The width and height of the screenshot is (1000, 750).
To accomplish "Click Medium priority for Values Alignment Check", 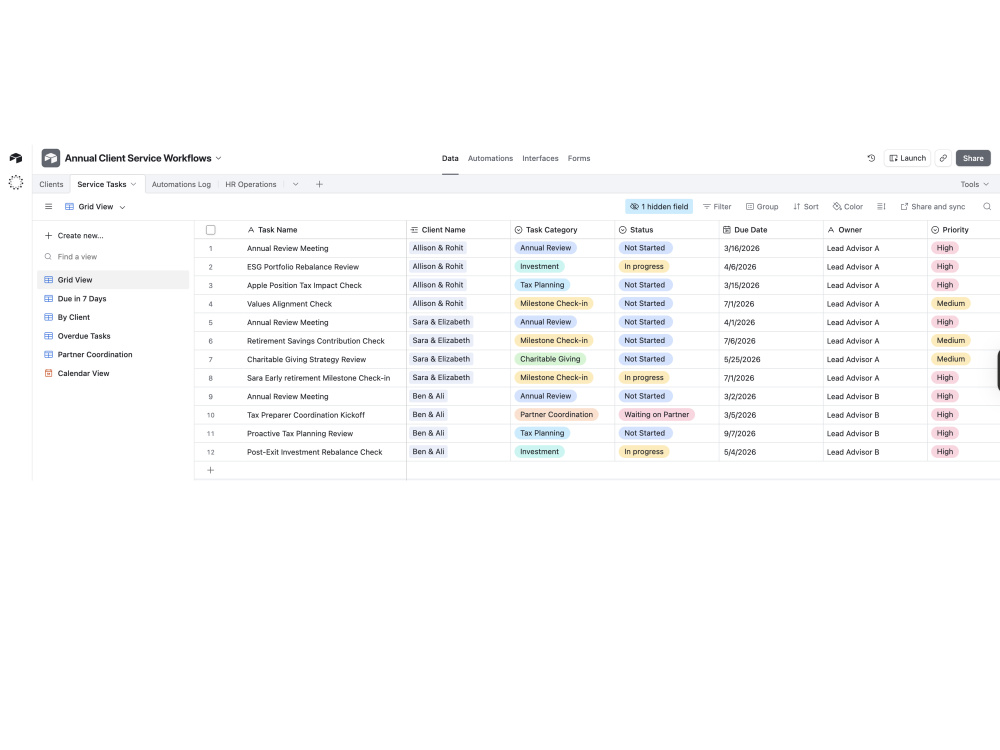I will (x=951, y=304).
